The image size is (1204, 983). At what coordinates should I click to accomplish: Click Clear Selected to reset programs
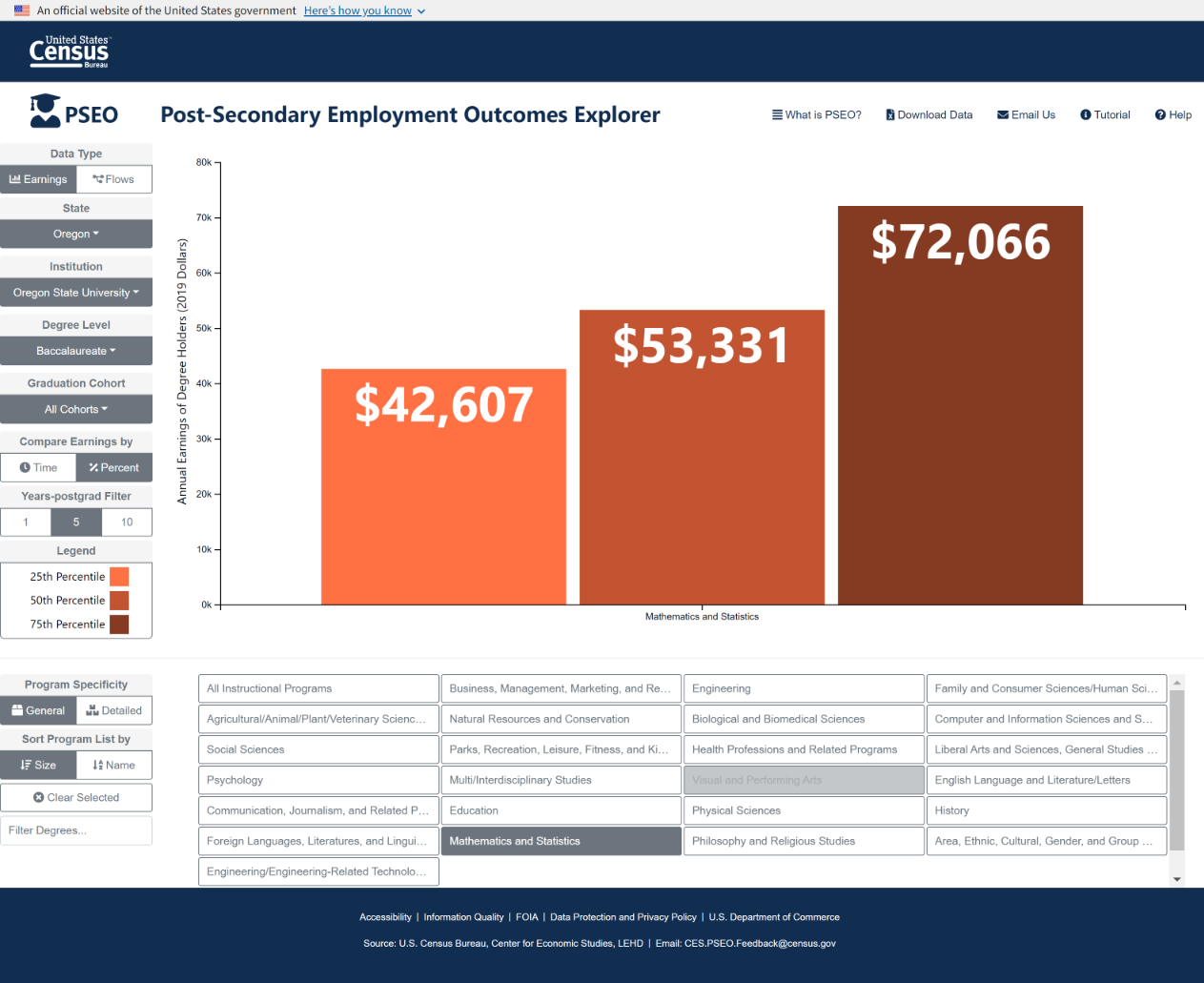(76, 798)
